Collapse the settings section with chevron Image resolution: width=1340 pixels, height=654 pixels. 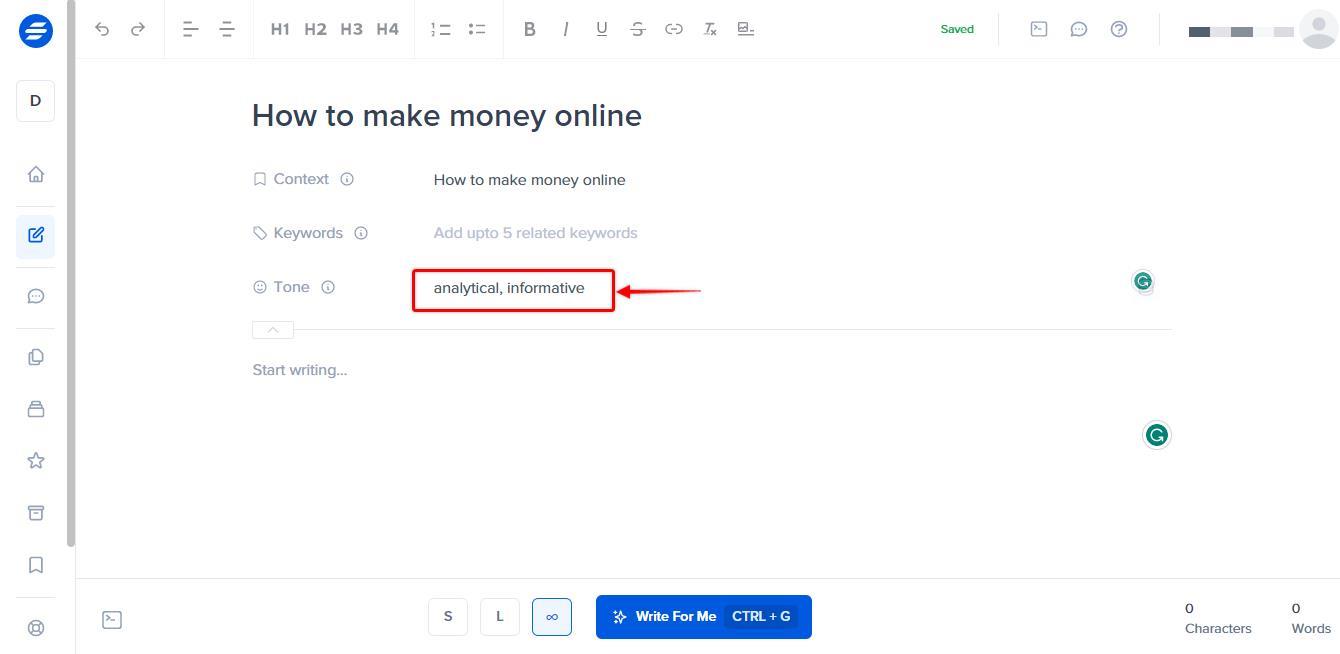(x=273, y=330)
